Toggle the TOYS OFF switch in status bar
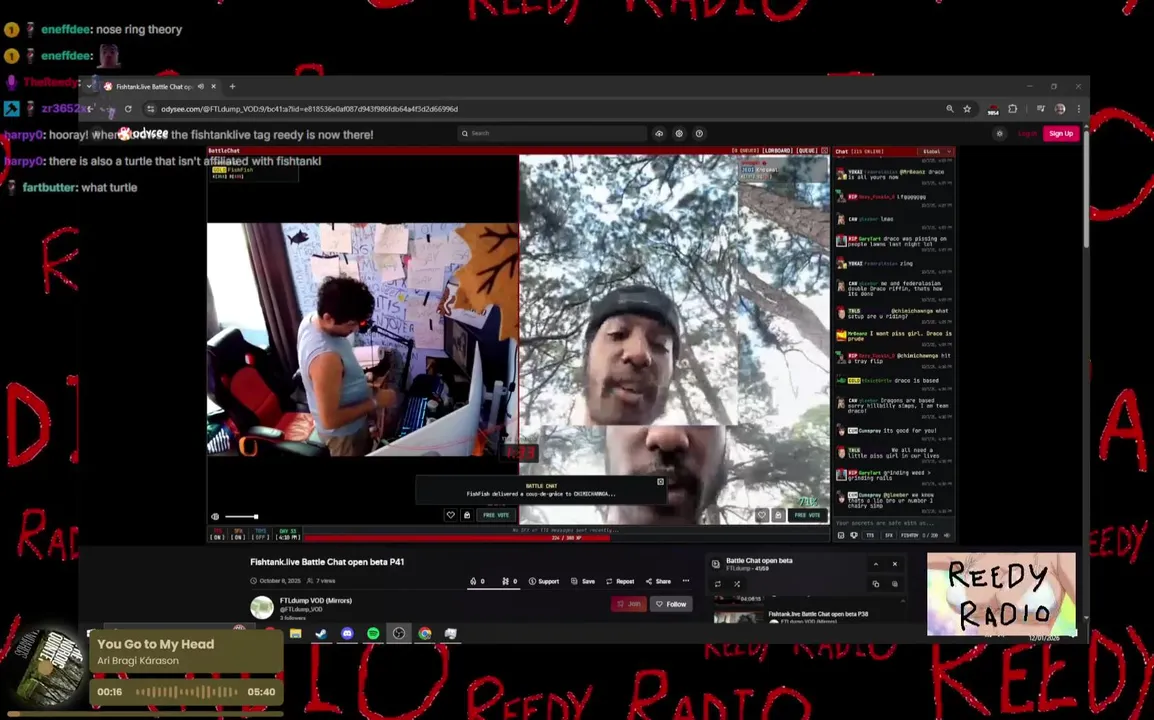The image size is (1154, 720). point(261,534)
